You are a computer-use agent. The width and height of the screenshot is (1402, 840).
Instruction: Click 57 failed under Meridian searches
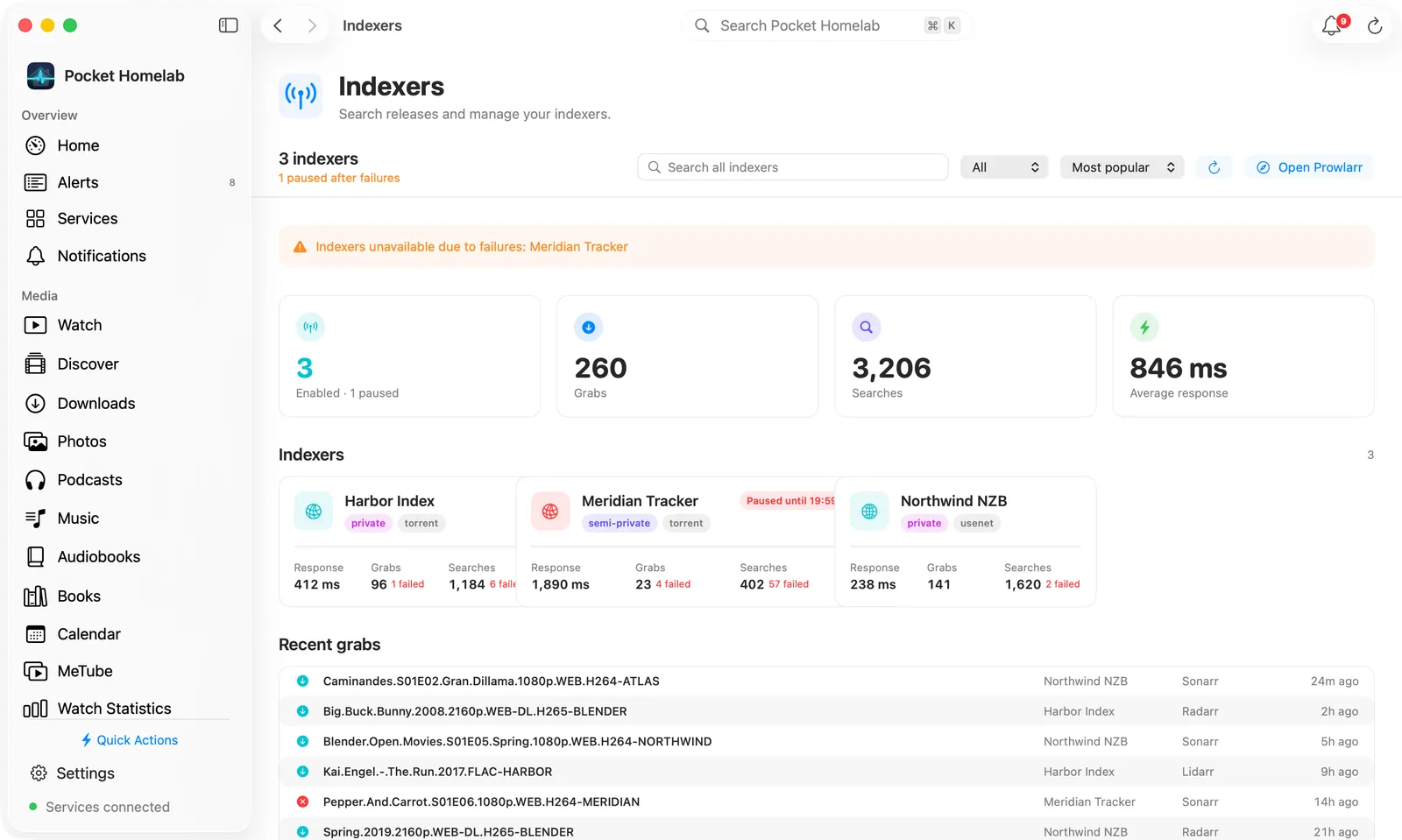[789, 584]
